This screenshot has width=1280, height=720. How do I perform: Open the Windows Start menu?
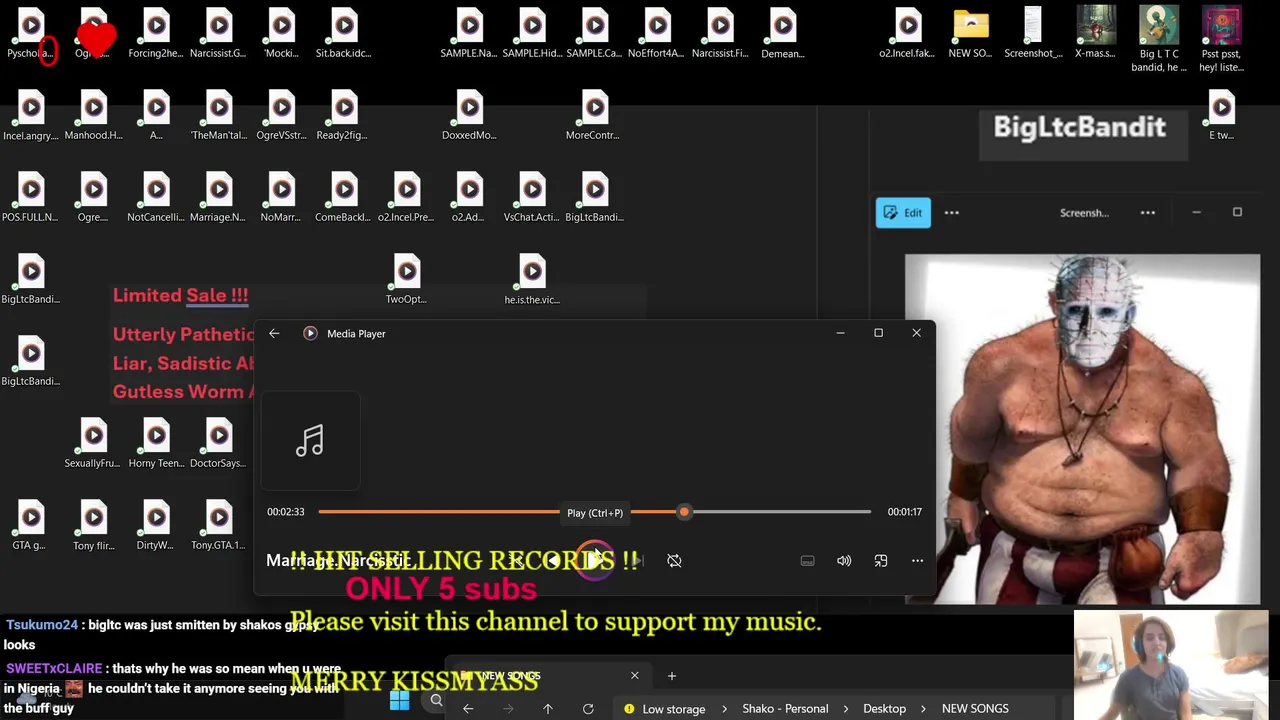point(399,701)
